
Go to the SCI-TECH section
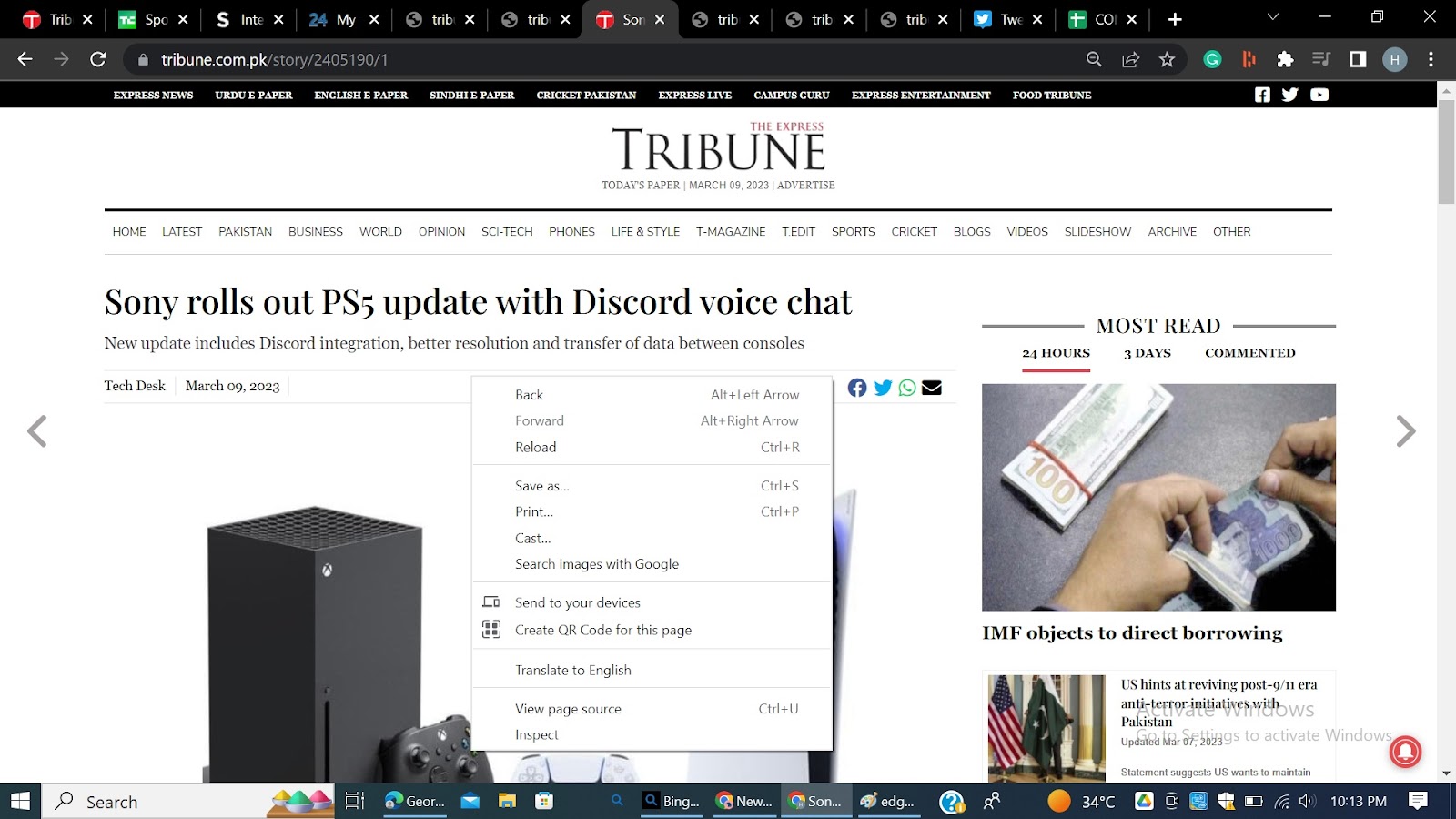click(507, 232)
